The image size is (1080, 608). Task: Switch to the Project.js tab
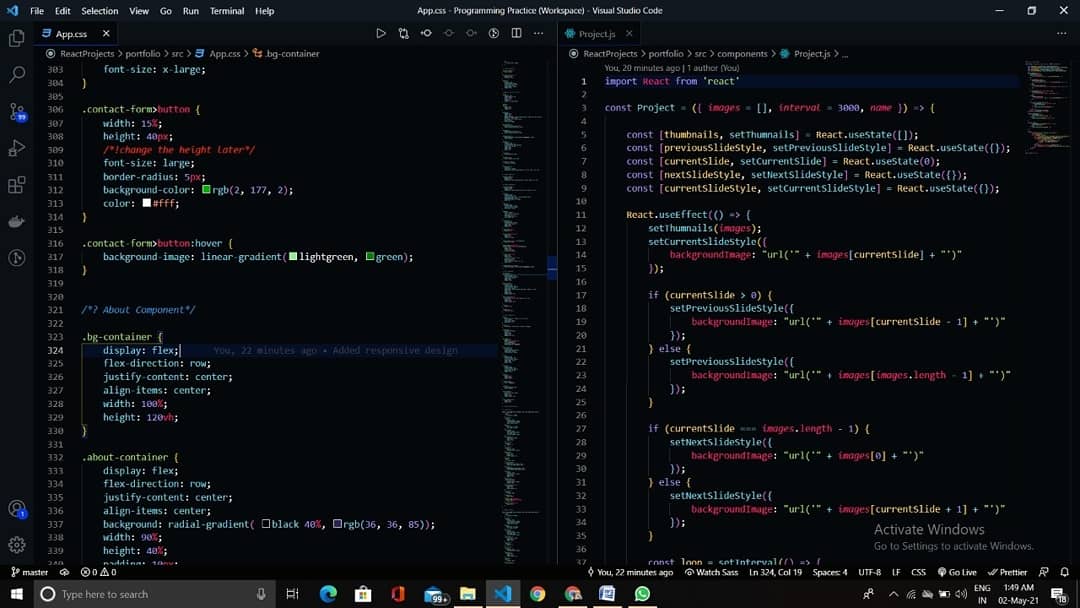596,33
